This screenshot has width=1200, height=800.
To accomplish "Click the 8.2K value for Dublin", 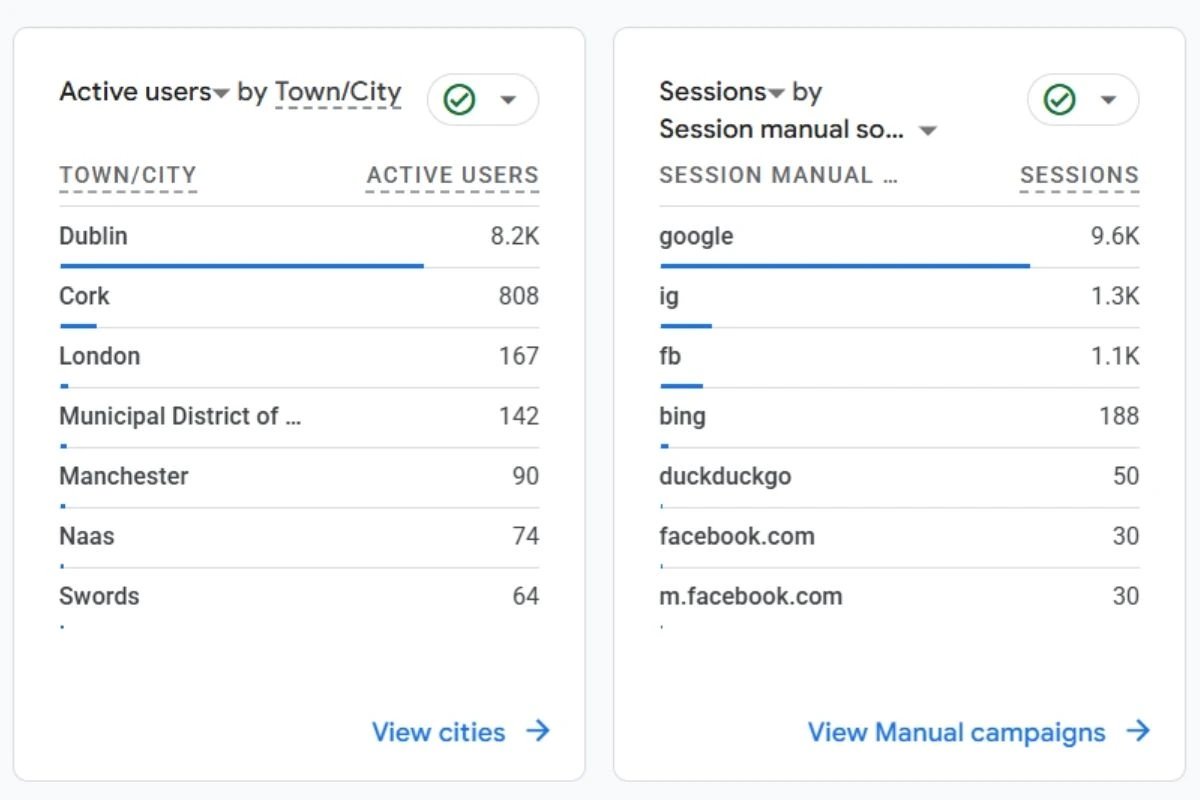I will (515, 236).
